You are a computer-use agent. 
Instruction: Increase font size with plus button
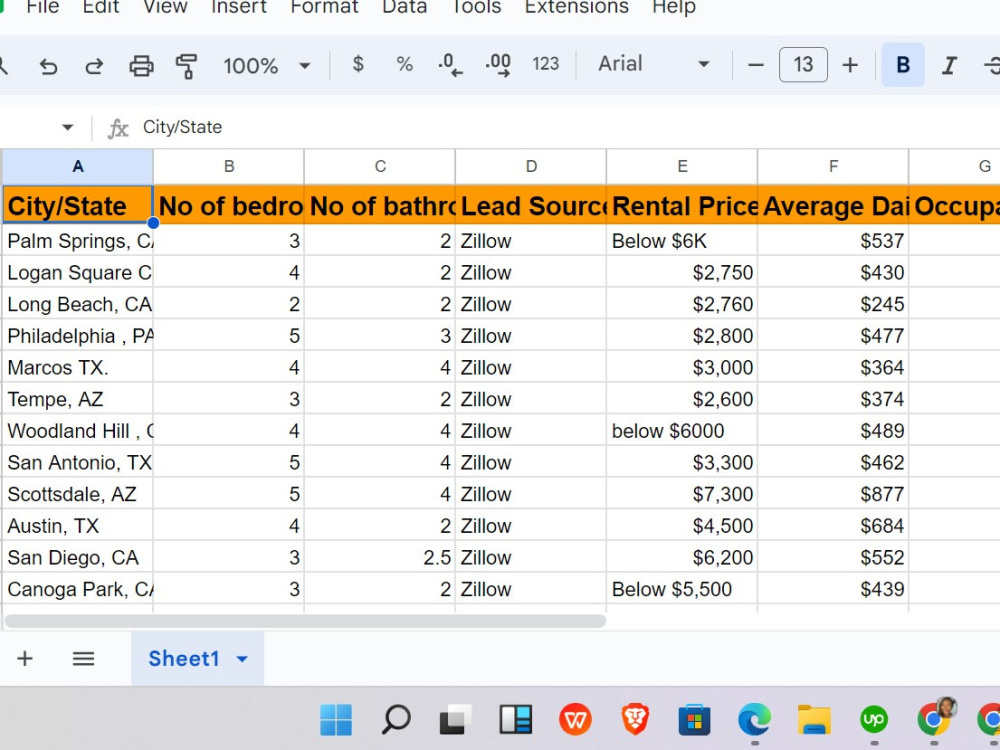(850, 65)
